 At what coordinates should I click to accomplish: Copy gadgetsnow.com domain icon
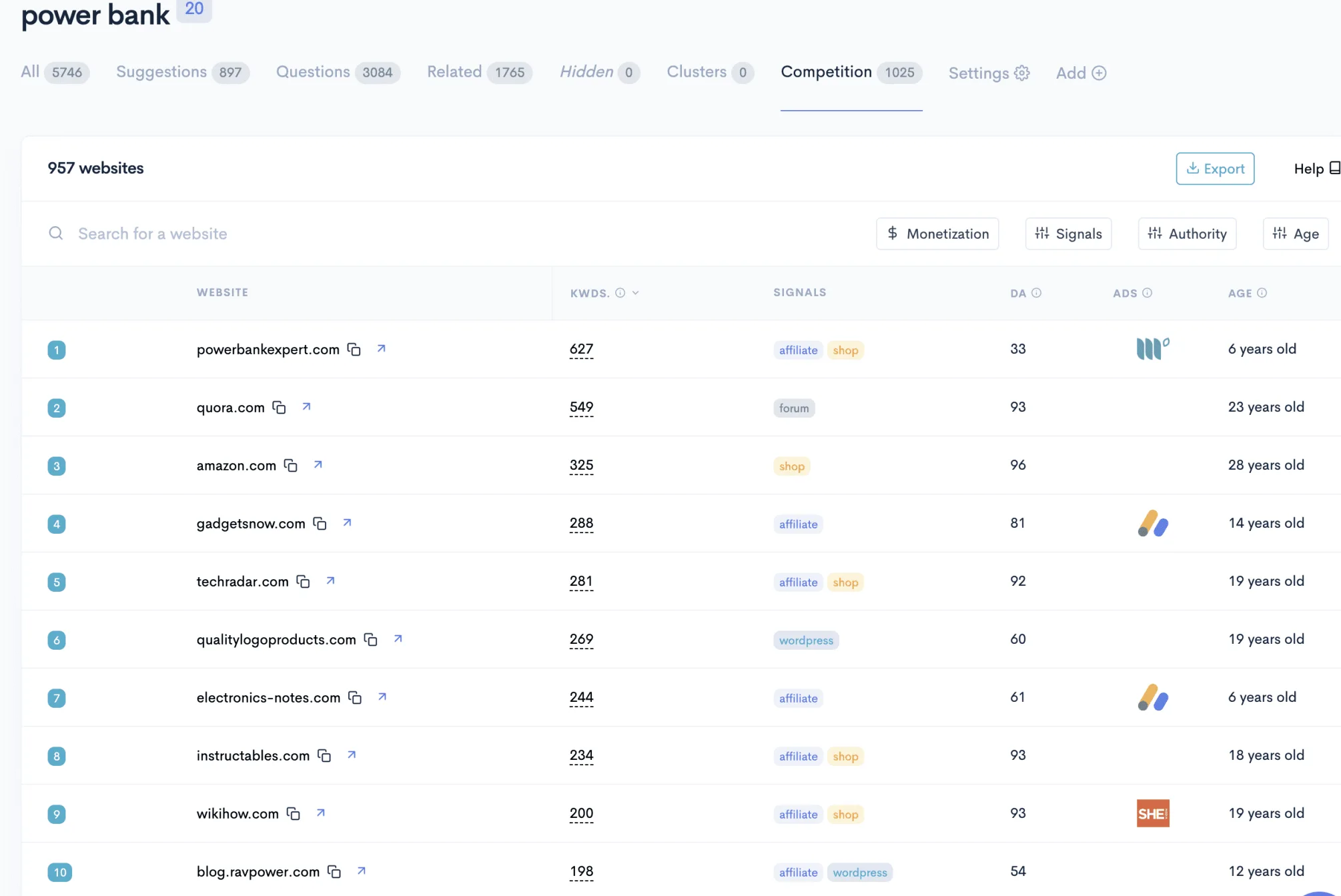(320, 524)
